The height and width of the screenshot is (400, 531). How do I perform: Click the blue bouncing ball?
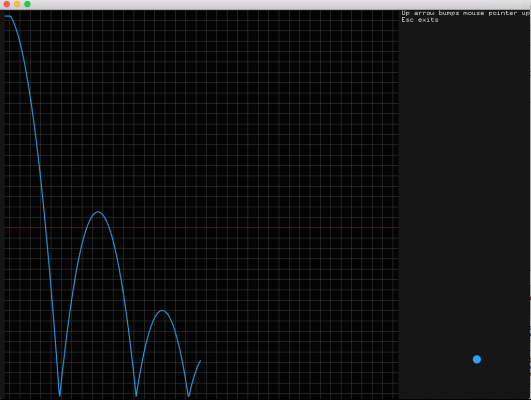(477, 359)
